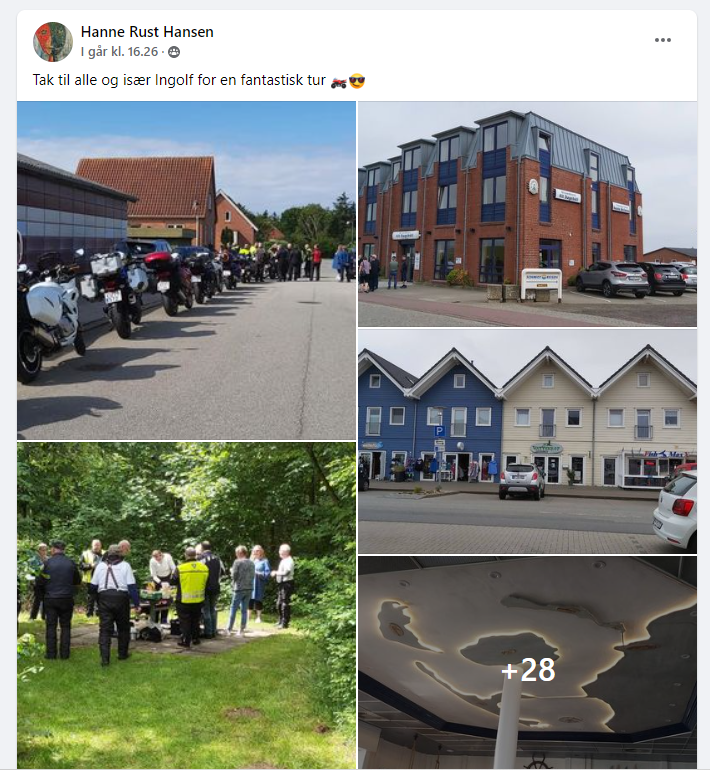Screen dimensions: 710x770
Task: Open the blue and beige houses photo
Action: (x=527, y=441)
